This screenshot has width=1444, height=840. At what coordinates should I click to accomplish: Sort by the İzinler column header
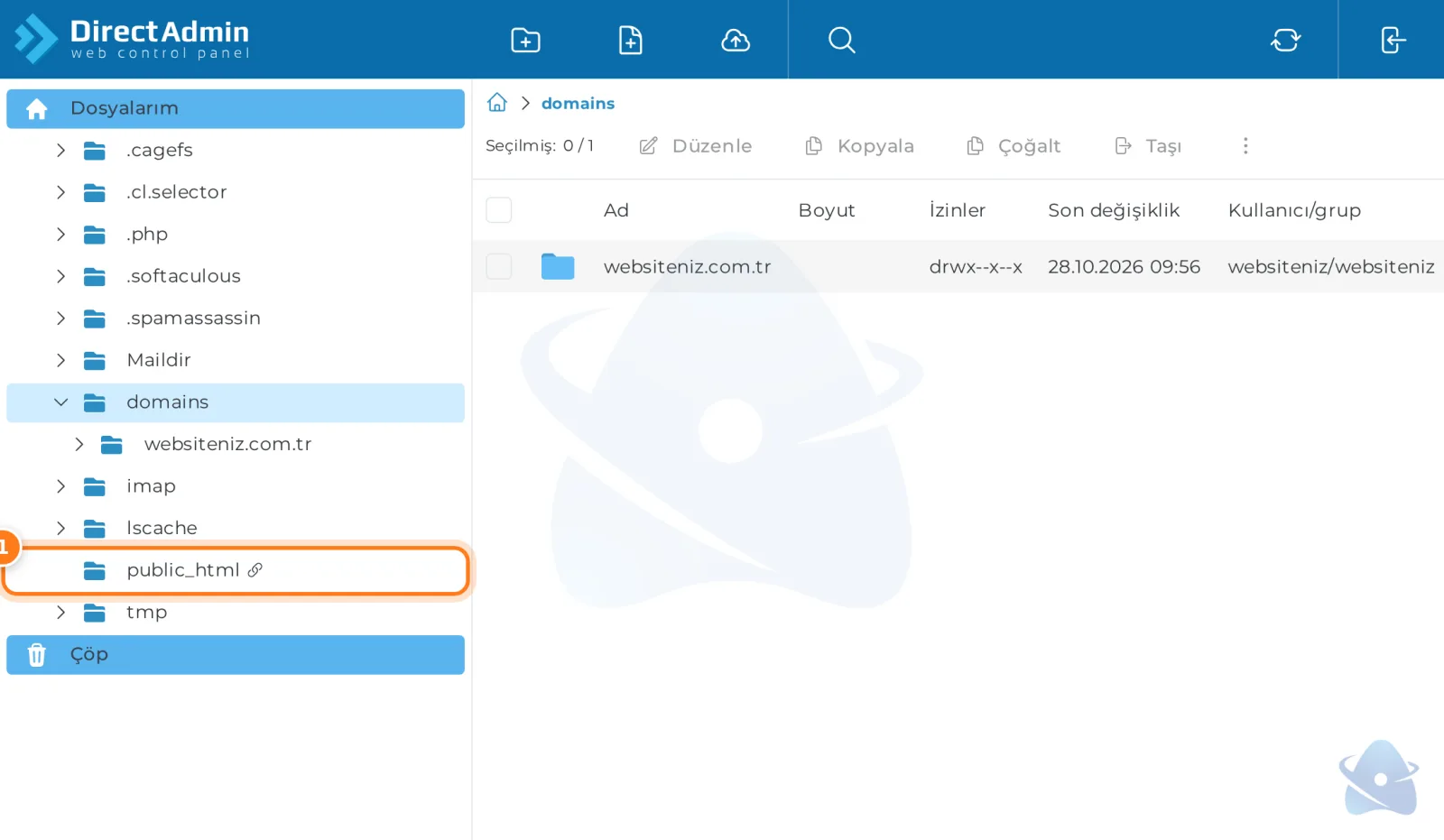[957, 210]
